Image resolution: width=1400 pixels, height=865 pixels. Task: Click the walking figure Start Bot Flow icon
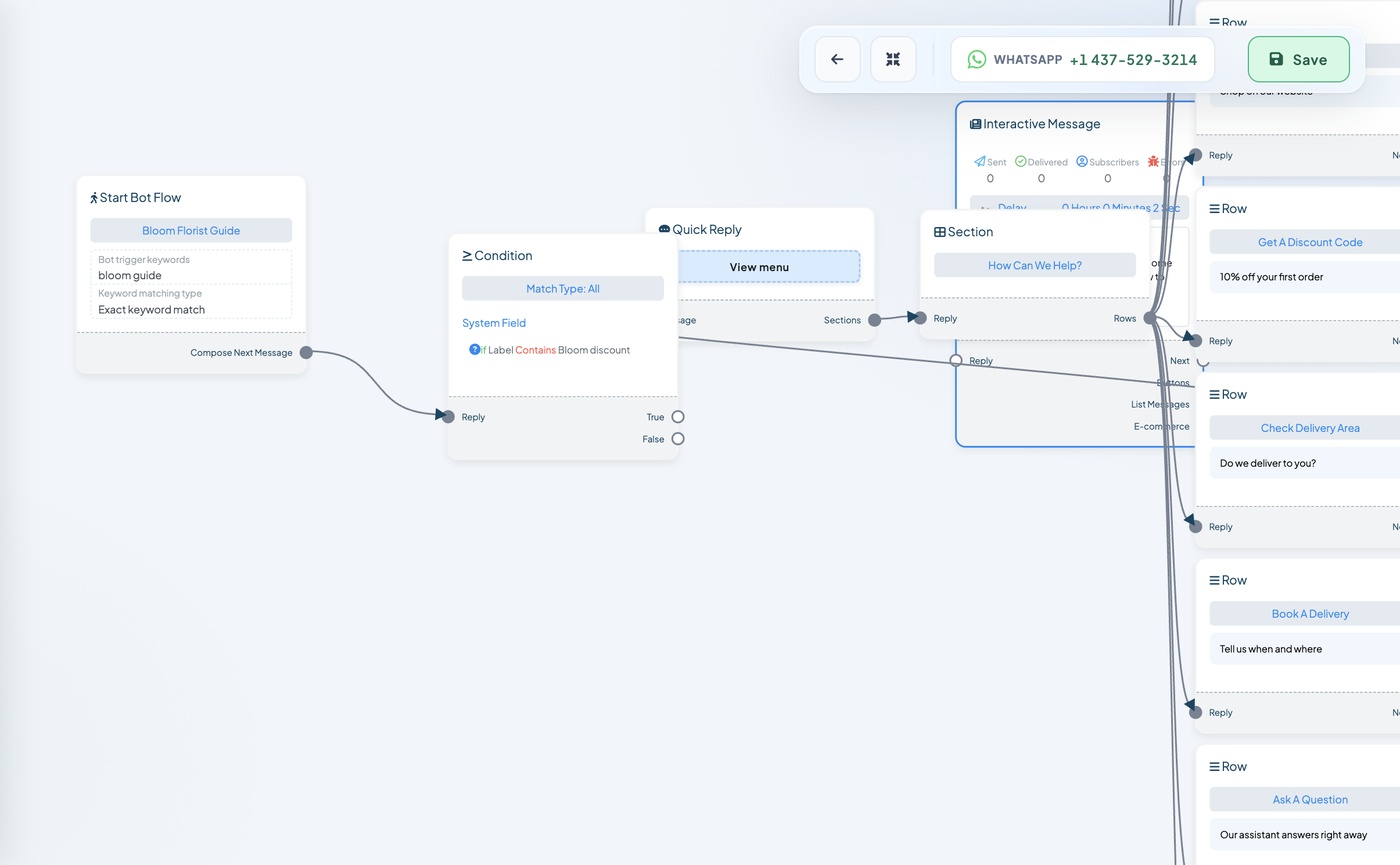click(x=94, y=198)
